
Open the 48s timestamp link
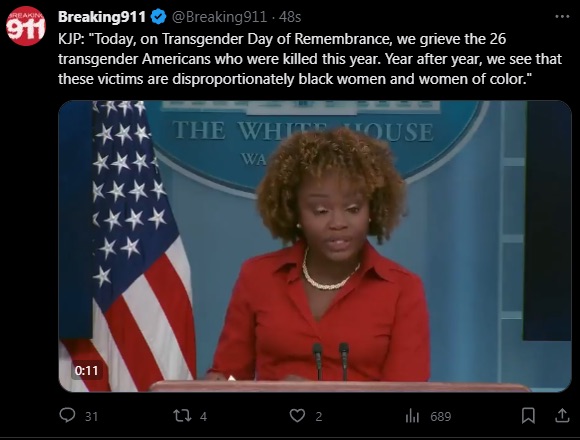tap(290, 17)
